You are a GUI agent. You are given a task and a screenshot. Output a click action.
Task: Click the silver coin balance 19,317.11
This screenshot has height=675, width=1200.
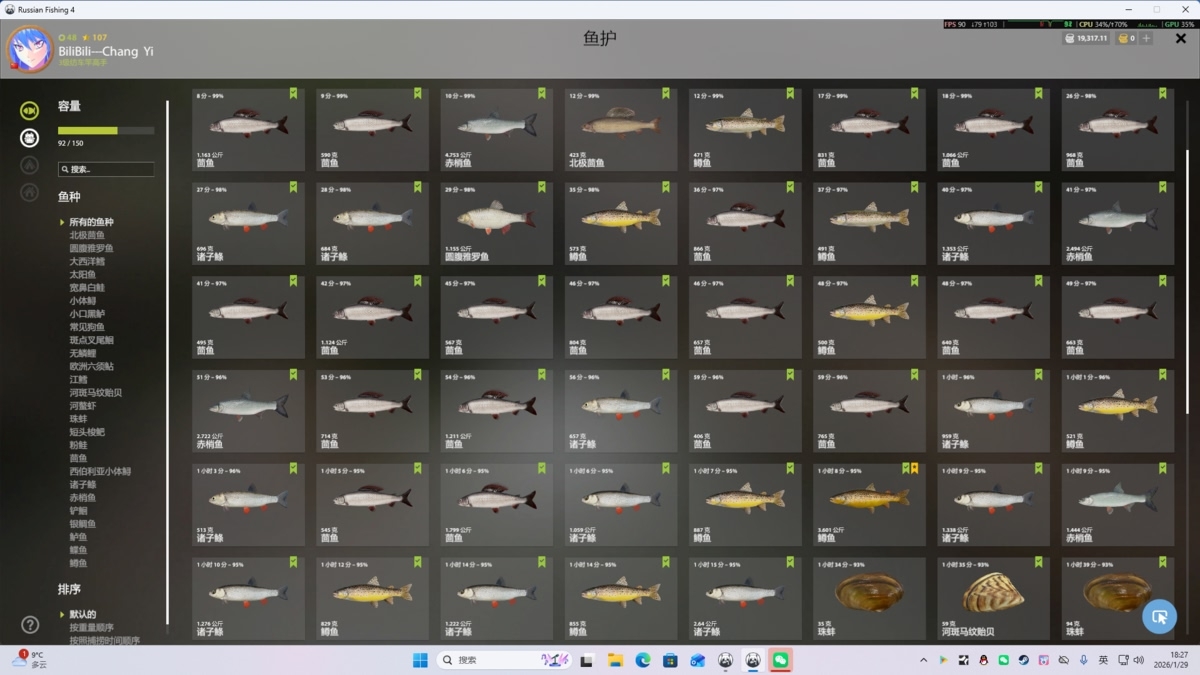(1086, 38)
